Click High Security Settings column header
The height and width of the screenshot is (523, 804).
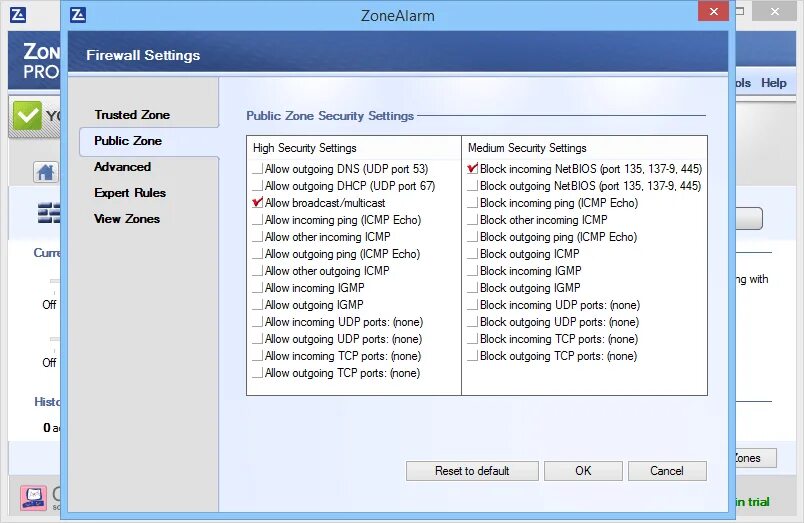coord(305,148)
